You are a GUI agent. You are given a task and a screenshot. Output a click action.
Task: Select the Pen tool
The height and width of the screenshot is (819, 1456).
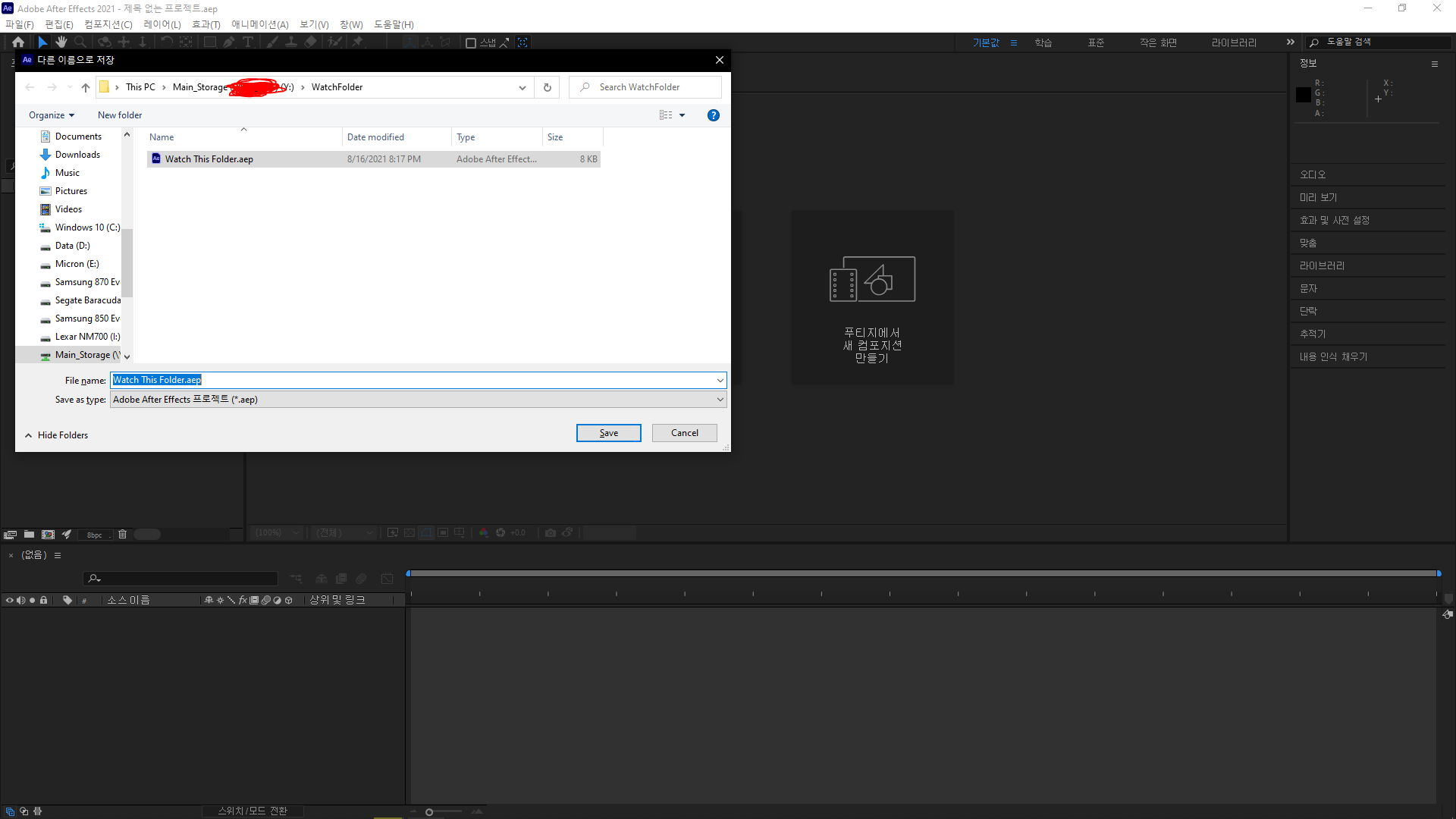(x=228, y=42)
